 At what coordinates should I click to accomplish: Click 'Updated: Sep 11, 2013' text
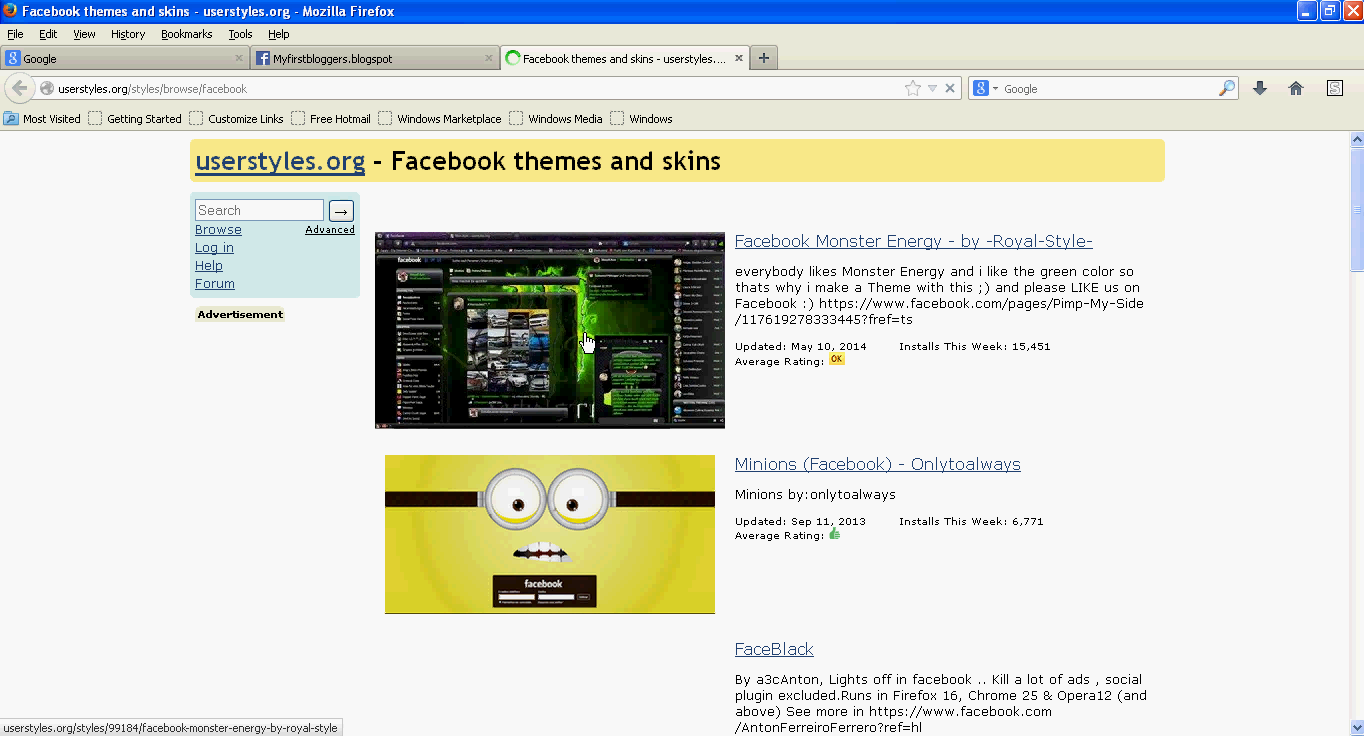(800, 522)
